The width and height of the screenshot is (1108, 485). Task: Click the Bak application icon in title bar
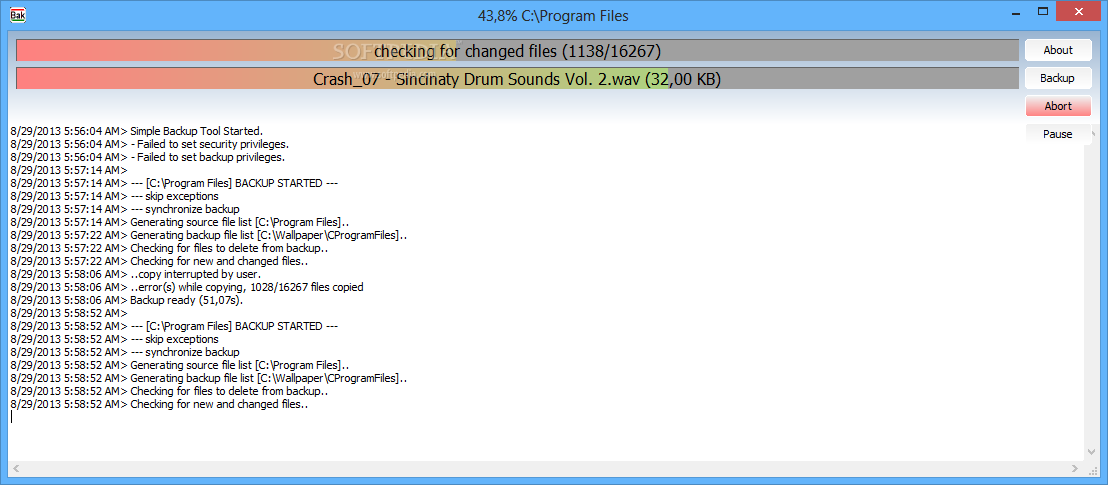(18, 13)
